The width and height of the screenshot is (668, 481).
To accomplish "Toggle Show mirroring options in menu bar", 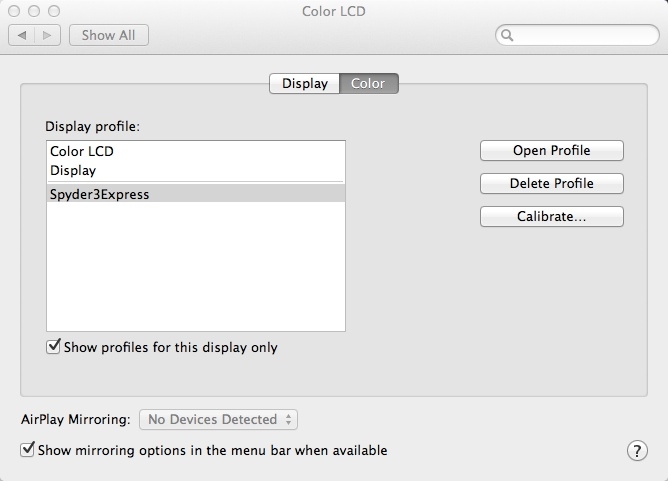I will [28, 450].
